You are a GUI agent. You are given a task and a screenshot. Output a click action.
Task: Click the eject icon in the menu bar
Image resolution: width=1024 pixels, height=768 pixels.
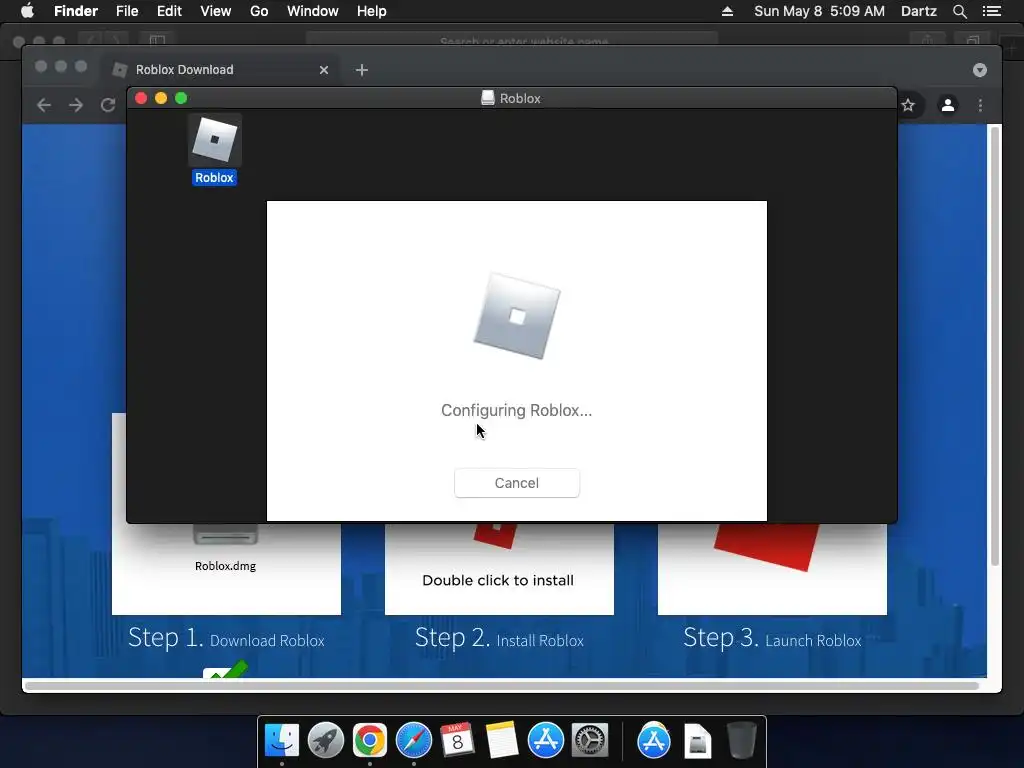pos(727,11)
